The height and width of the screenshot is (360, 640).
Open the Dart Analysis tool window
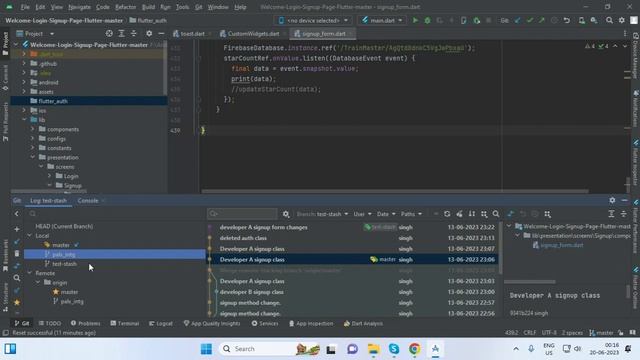click(363, 323)
